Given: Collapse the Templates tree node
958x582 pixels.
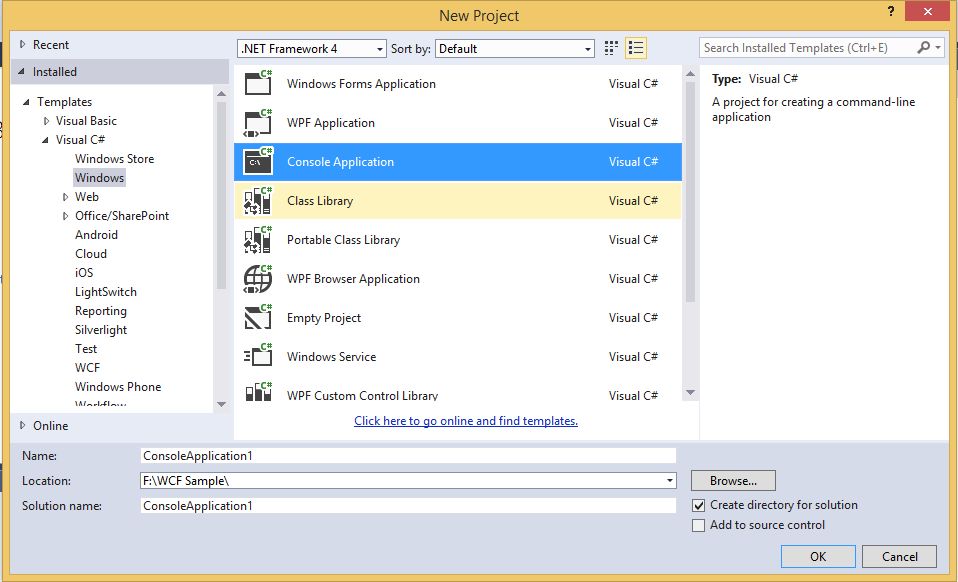Looking at the screenshot, I should (26, 102).
